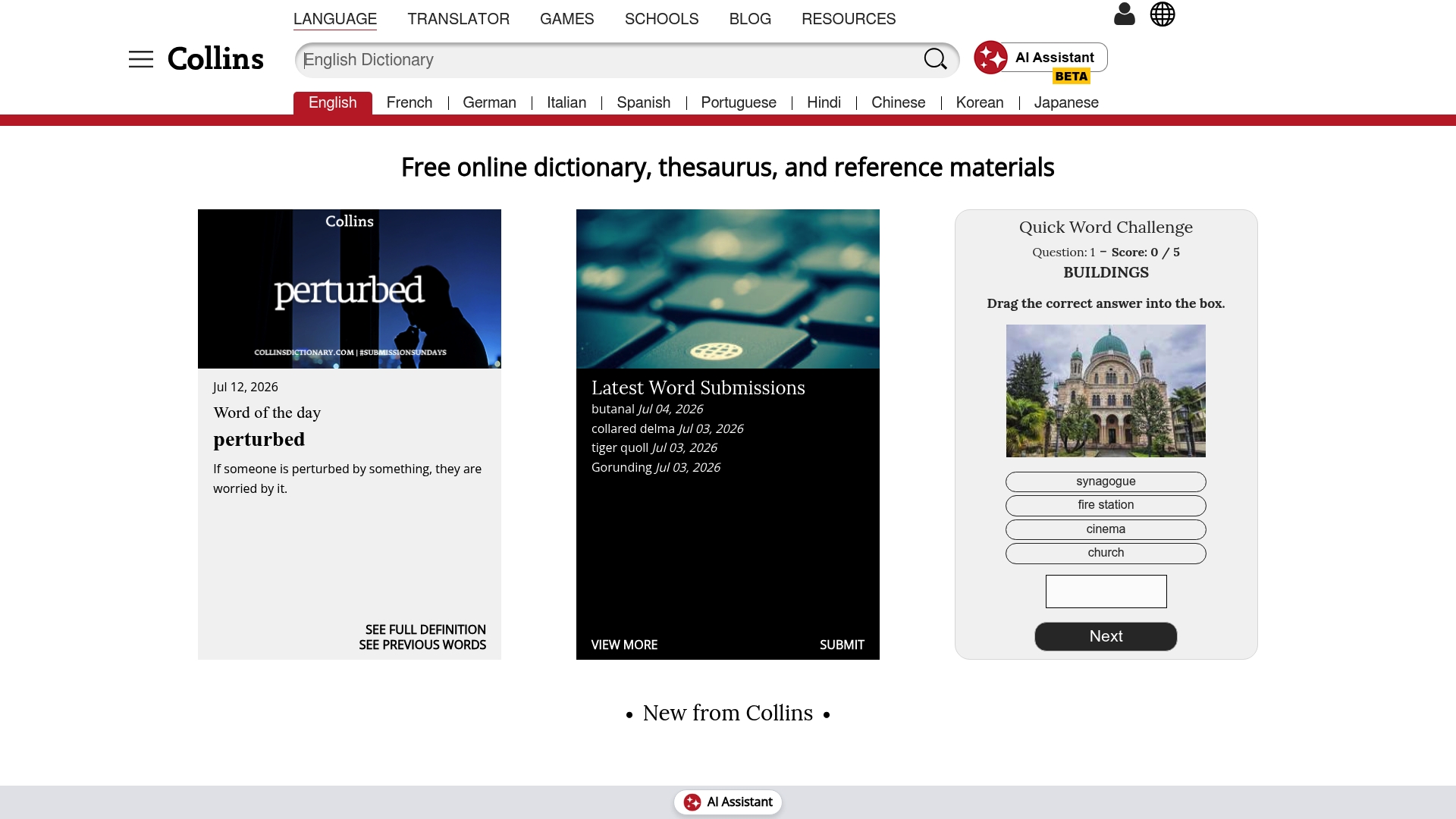Viewport: 1456px width, 819px height.
Task: Switch to the French tab
Action: point(409,102)
